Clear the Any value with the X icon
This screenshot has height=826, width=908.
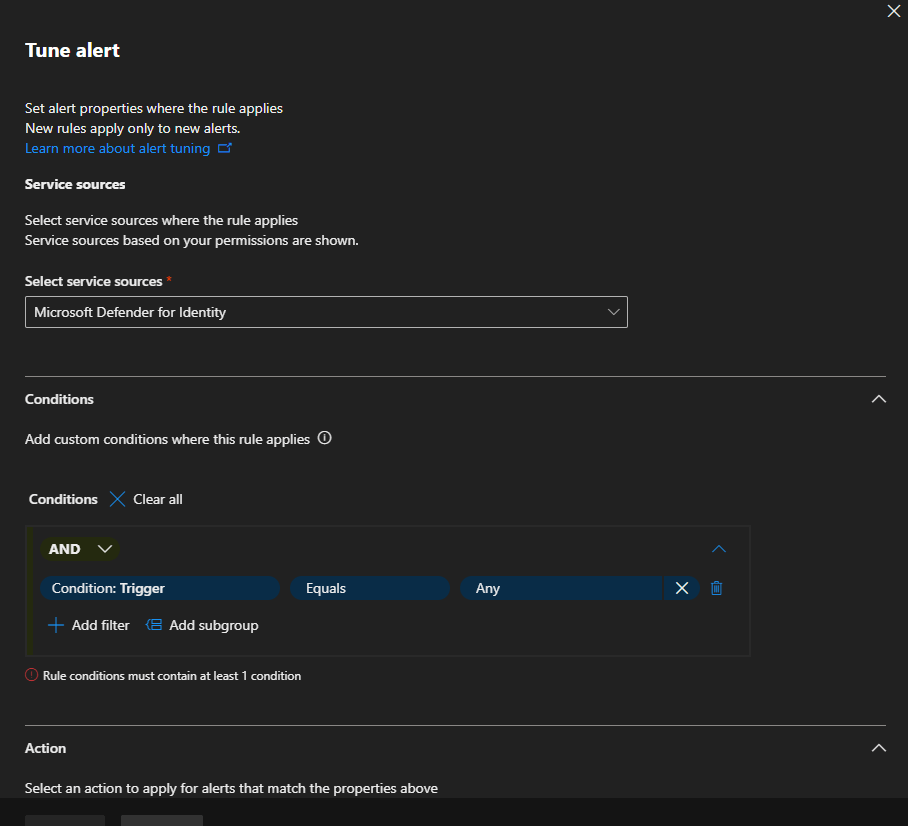tap(681, 588)
